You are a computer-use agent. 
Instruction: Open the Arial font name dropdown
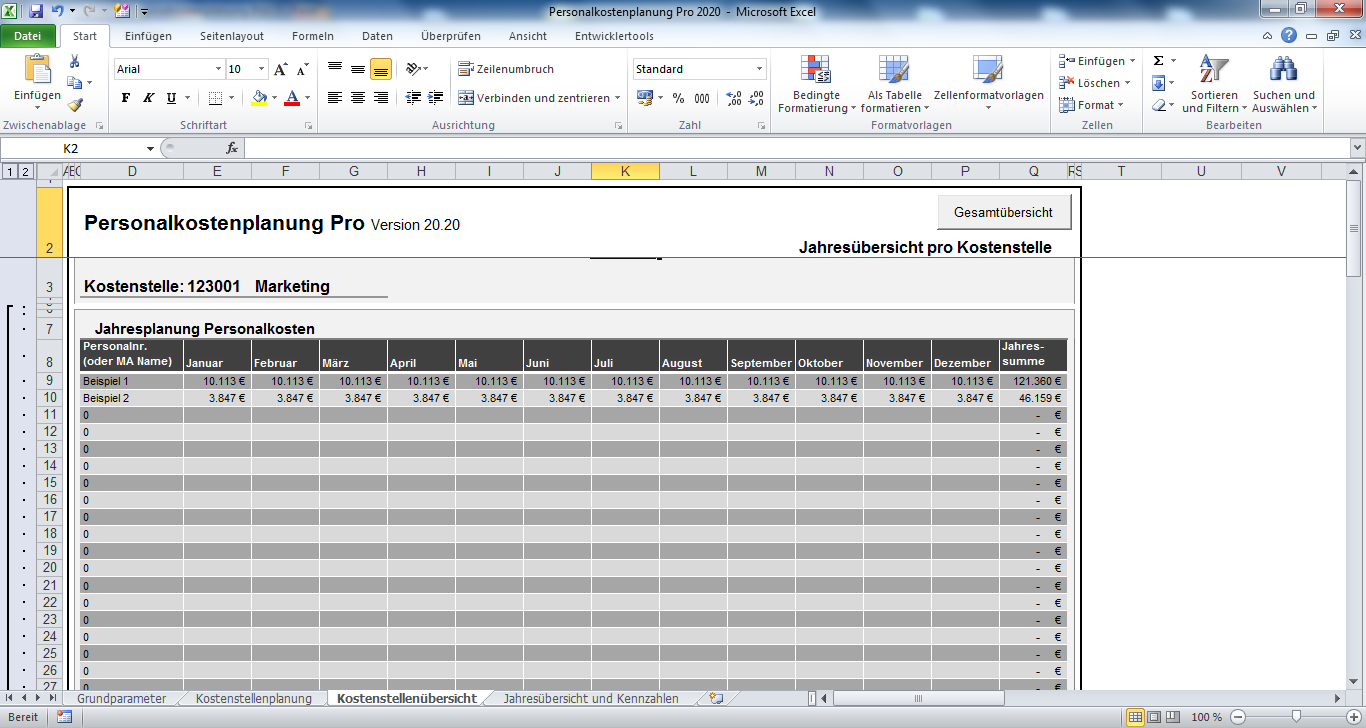(x=219, y=69)
